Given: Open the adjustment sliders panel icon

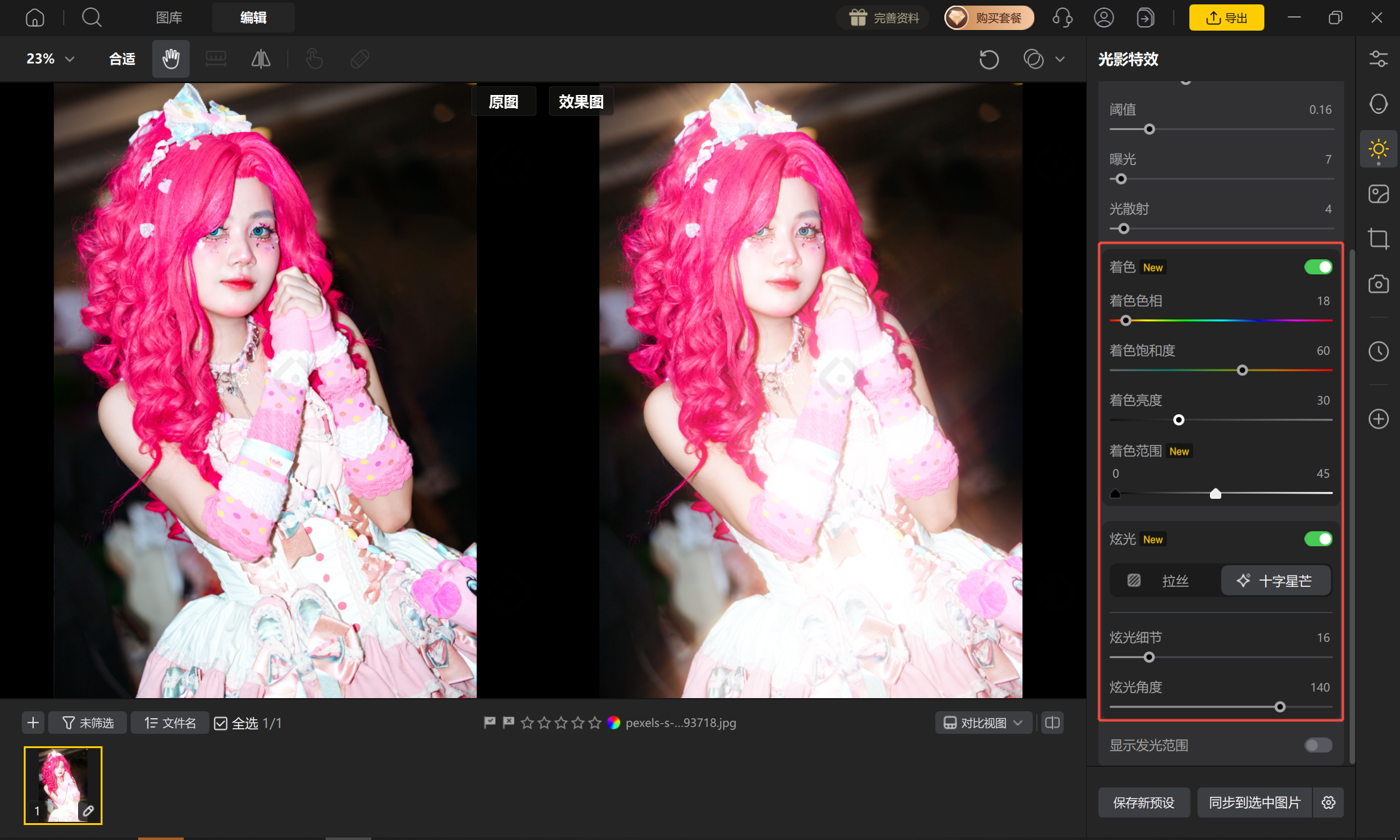Looking at the screenshot, I should point(1378,59).
